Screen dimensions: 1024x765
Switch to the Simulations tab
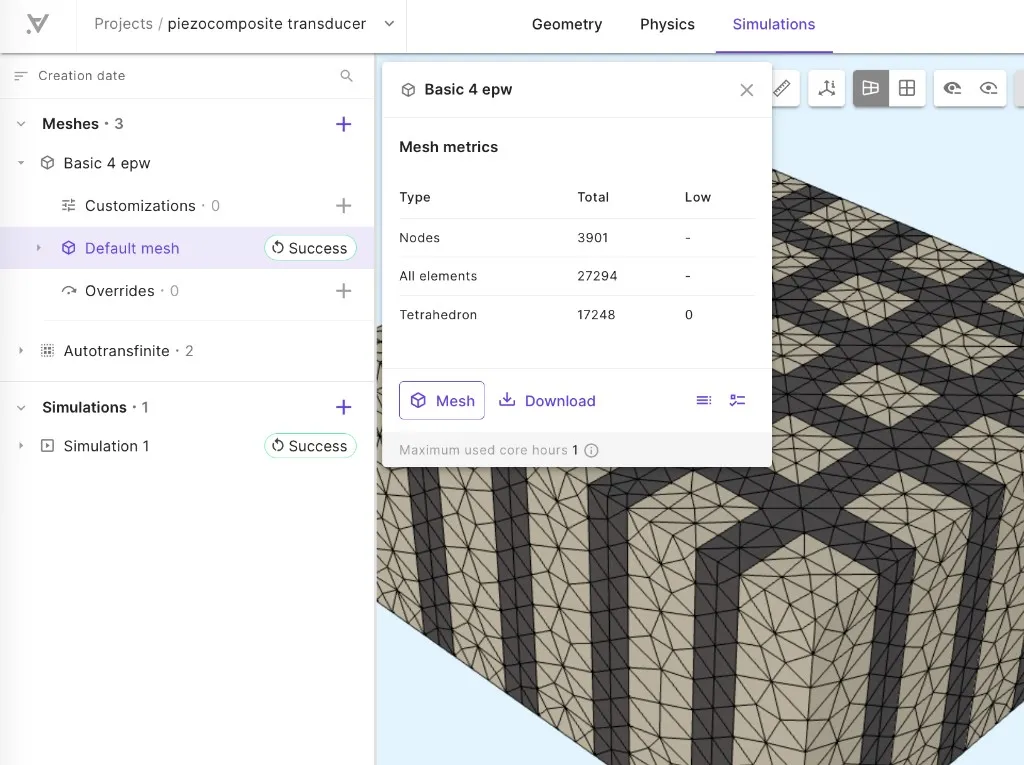(x=773, y=24)
